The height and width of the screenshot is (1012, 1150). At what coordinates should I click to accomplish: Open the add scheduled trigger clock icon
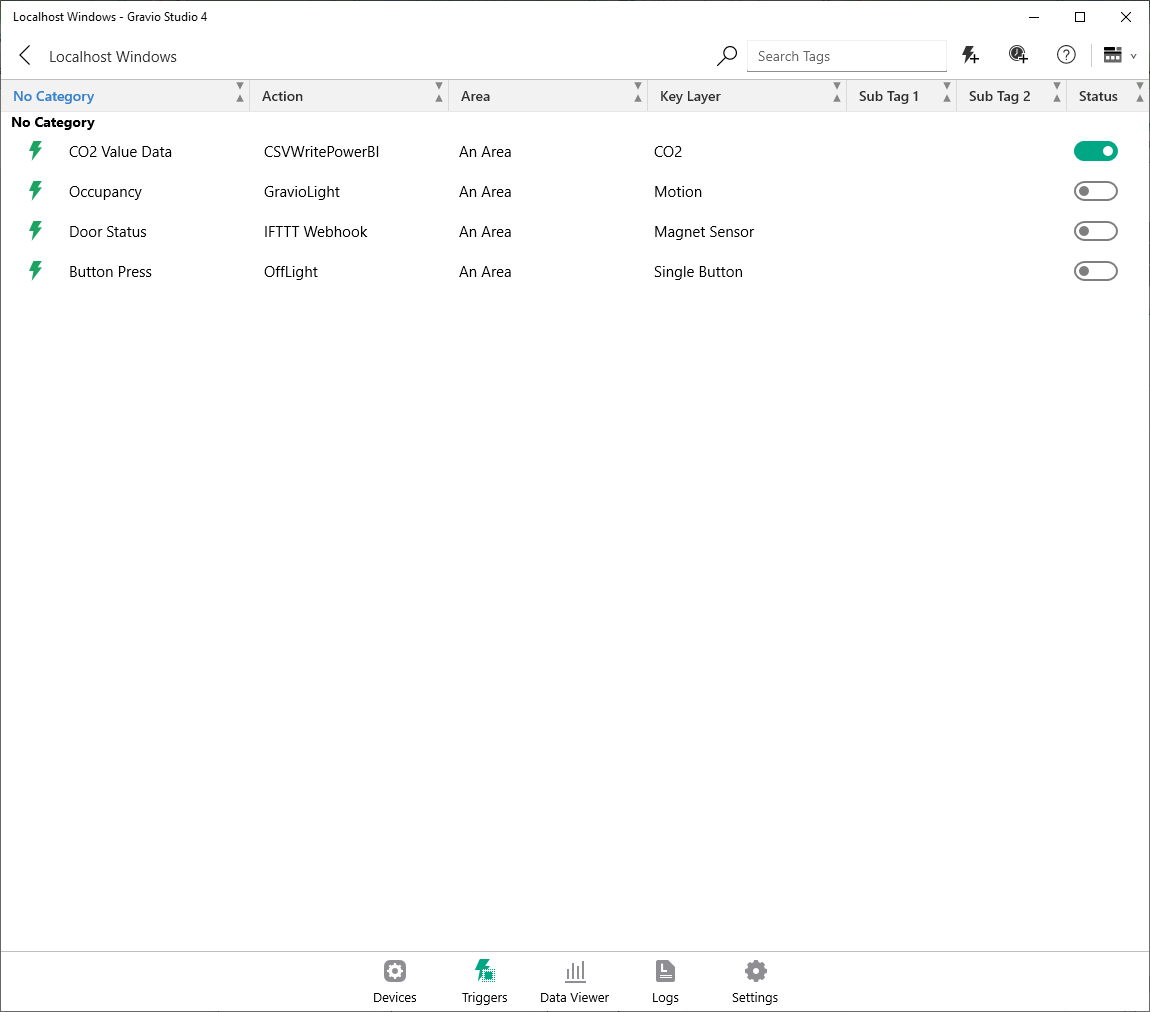coord(1018,55)
